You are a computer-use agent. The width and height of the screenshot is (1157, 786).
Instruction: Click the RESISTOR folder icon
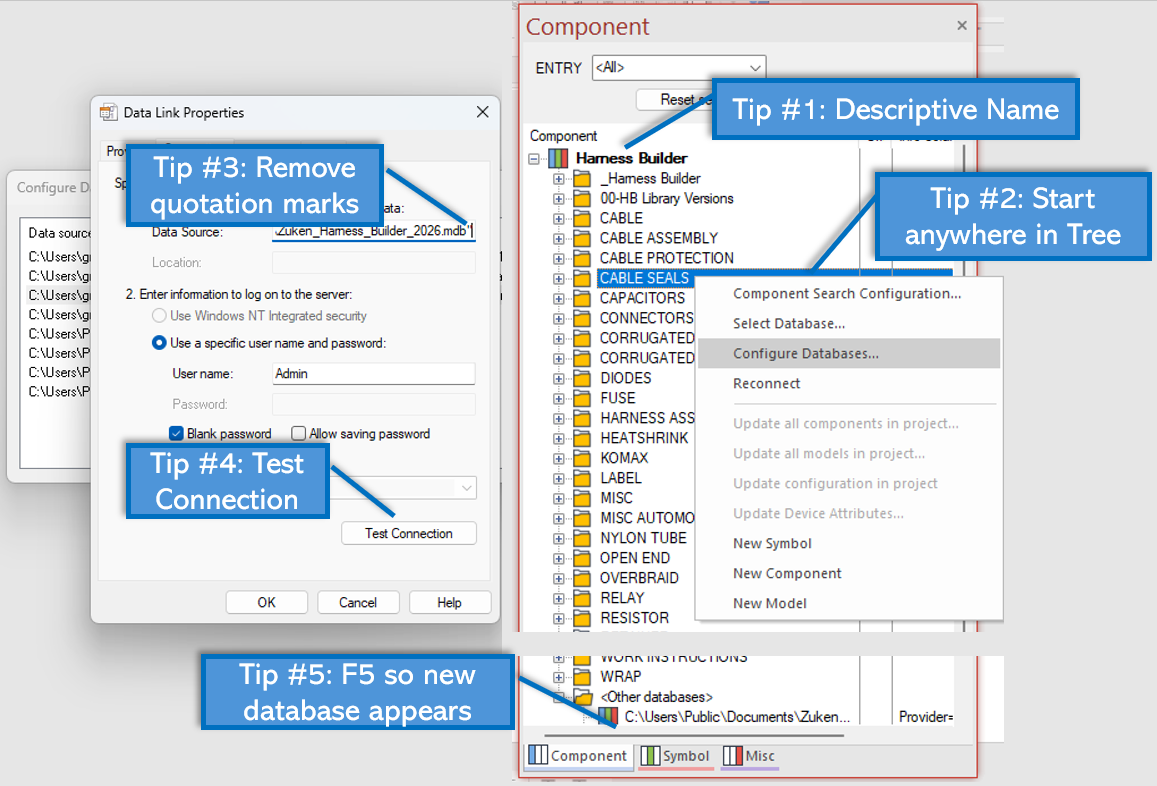pos(582,618)
